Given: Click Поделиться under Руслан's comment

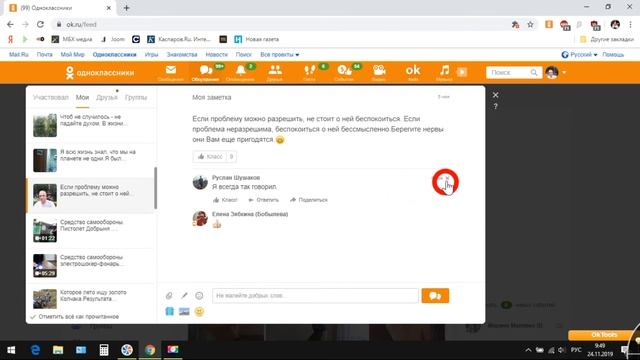Looking at the screenshot, I should 309,200.
